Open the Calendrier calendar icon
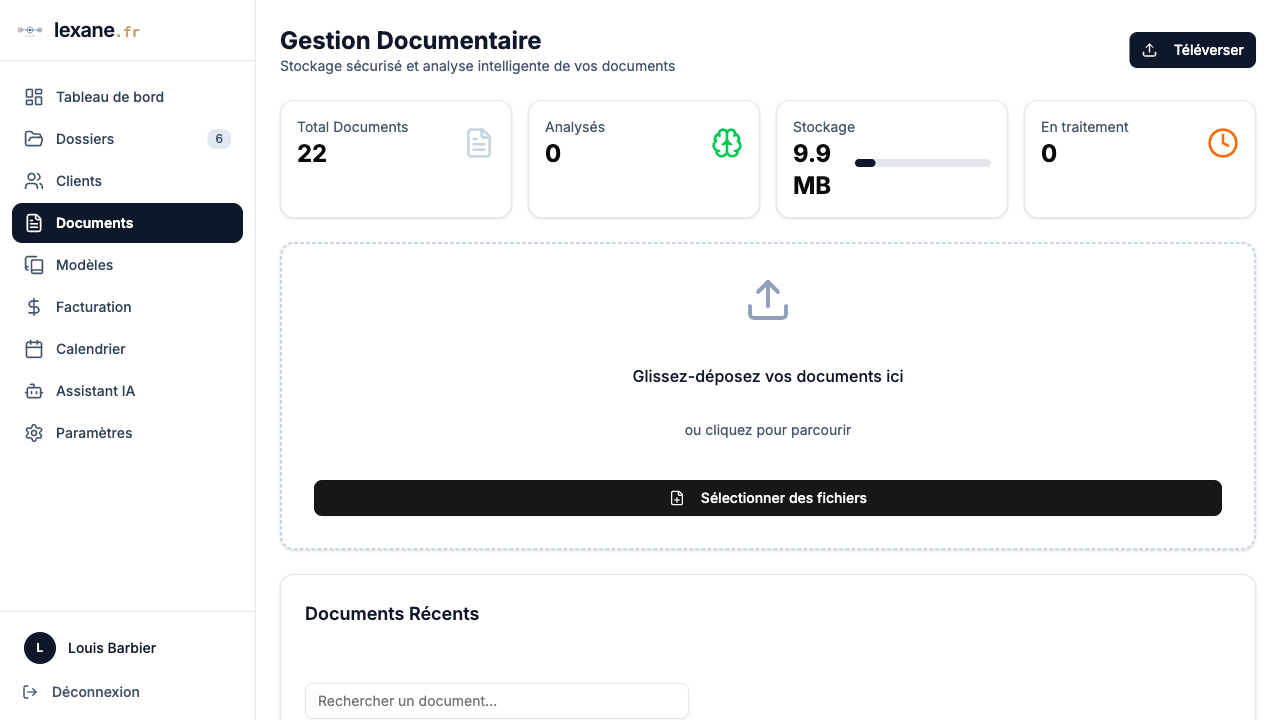The width and height of the screenshot is (1280, 720). pyautogui.click(x=33, y=348)
